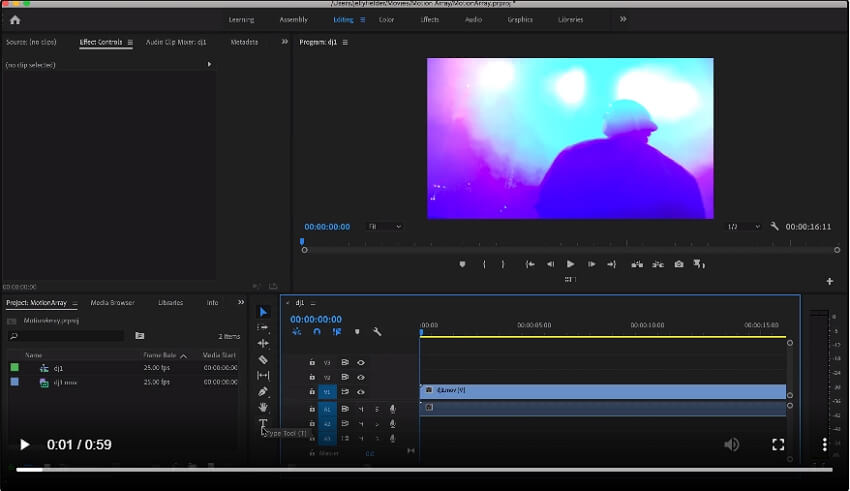Switch to Effects workspace
850x491 pixels.
[429, 20]
